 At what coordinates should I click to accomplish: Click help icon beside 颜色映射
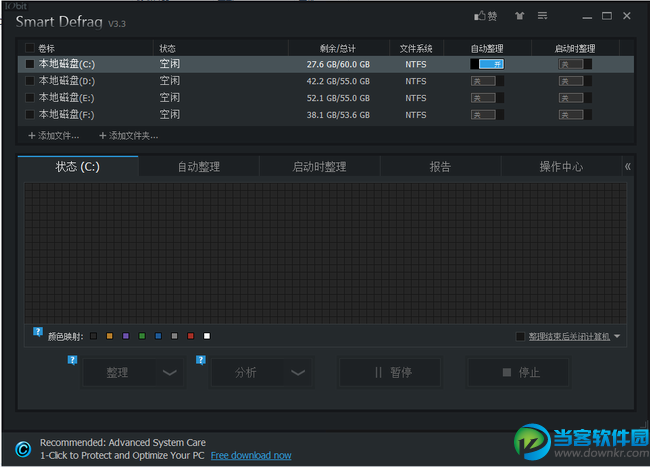pos(38,331)
